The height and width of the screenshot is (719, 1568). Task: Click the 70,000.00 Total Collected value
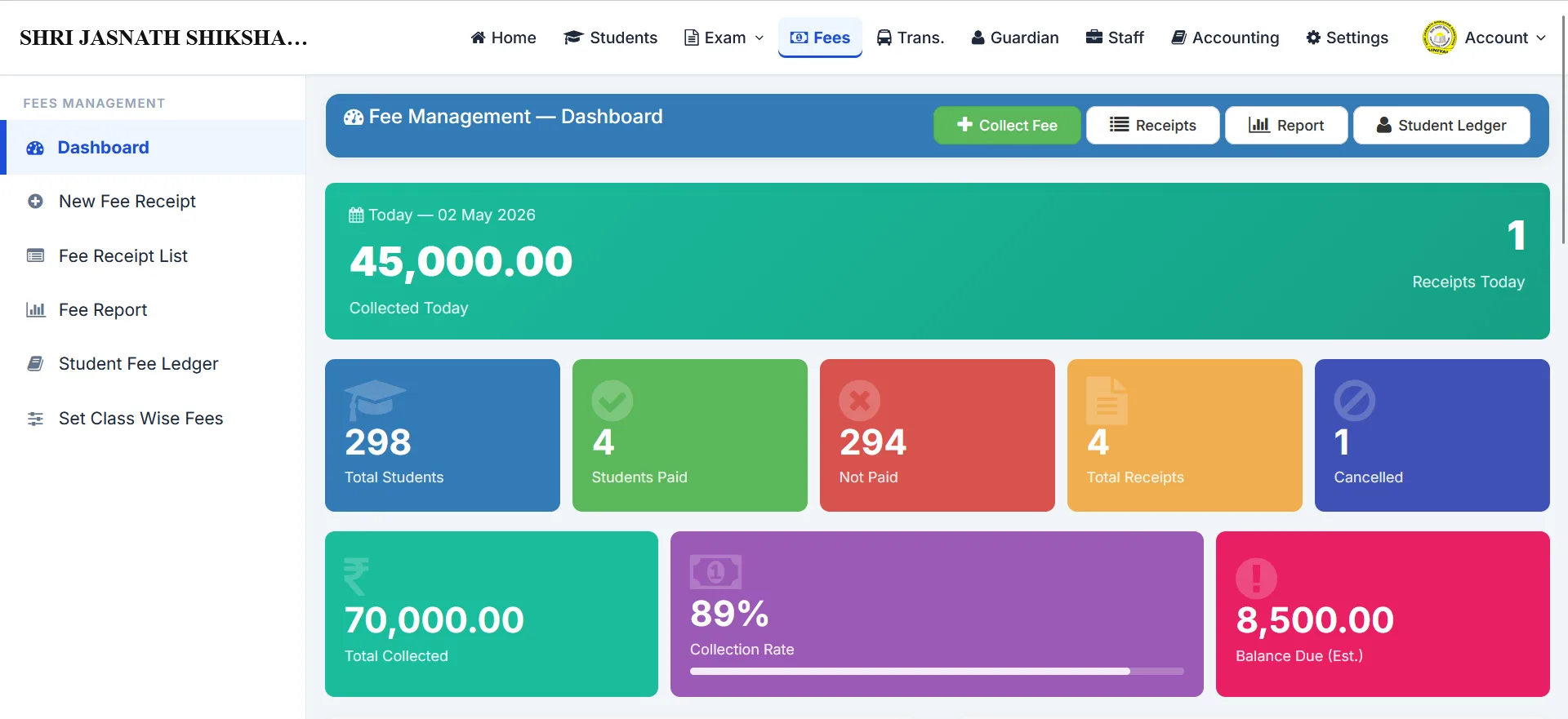434,620
